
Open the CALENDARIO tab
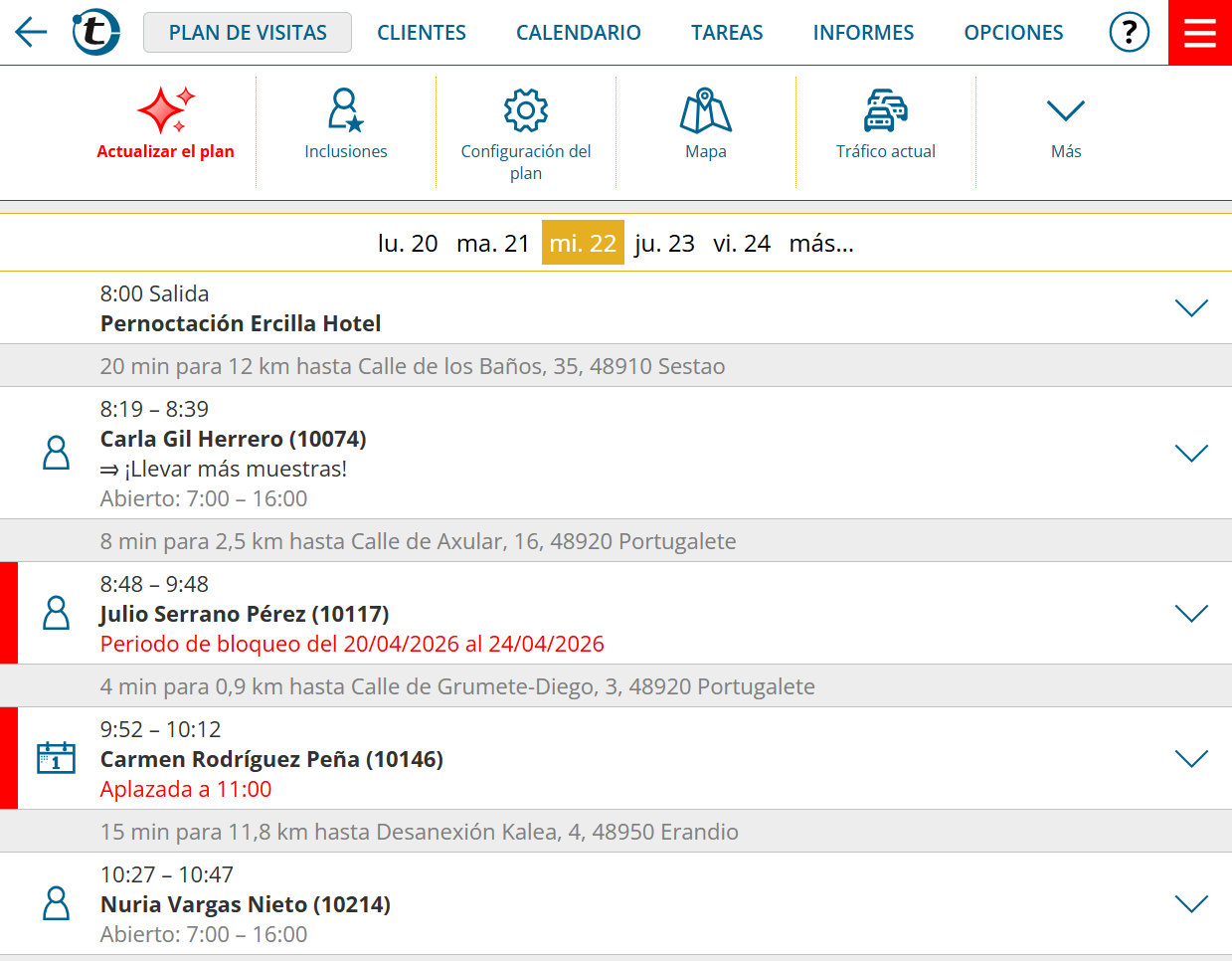pyautogui.click(x=578, y=33)
